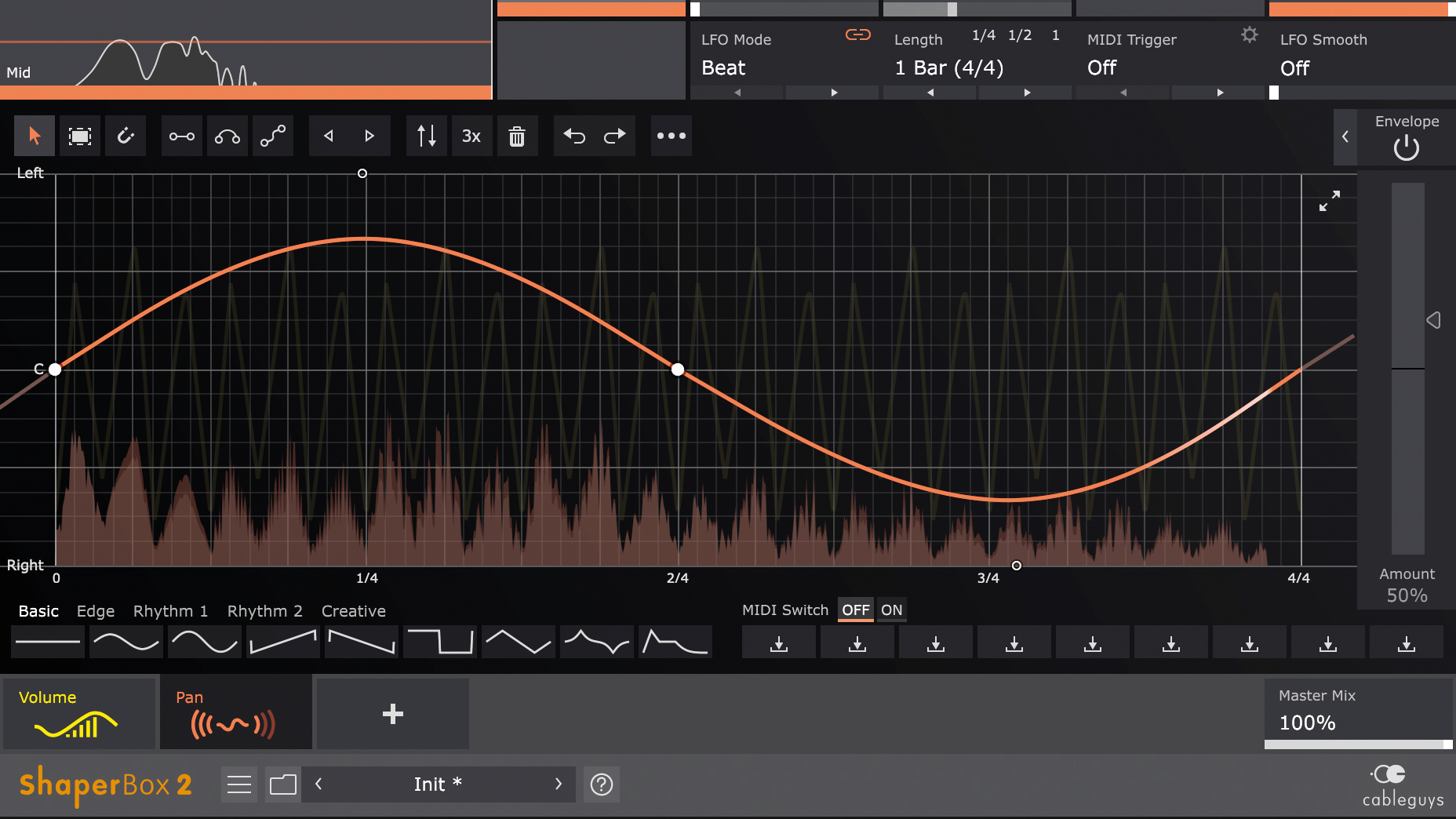The width and height of the screenshot is (1456, 819).
Task: Save wave to last MIDI switch slot
Action: (x=1407, y=642)
